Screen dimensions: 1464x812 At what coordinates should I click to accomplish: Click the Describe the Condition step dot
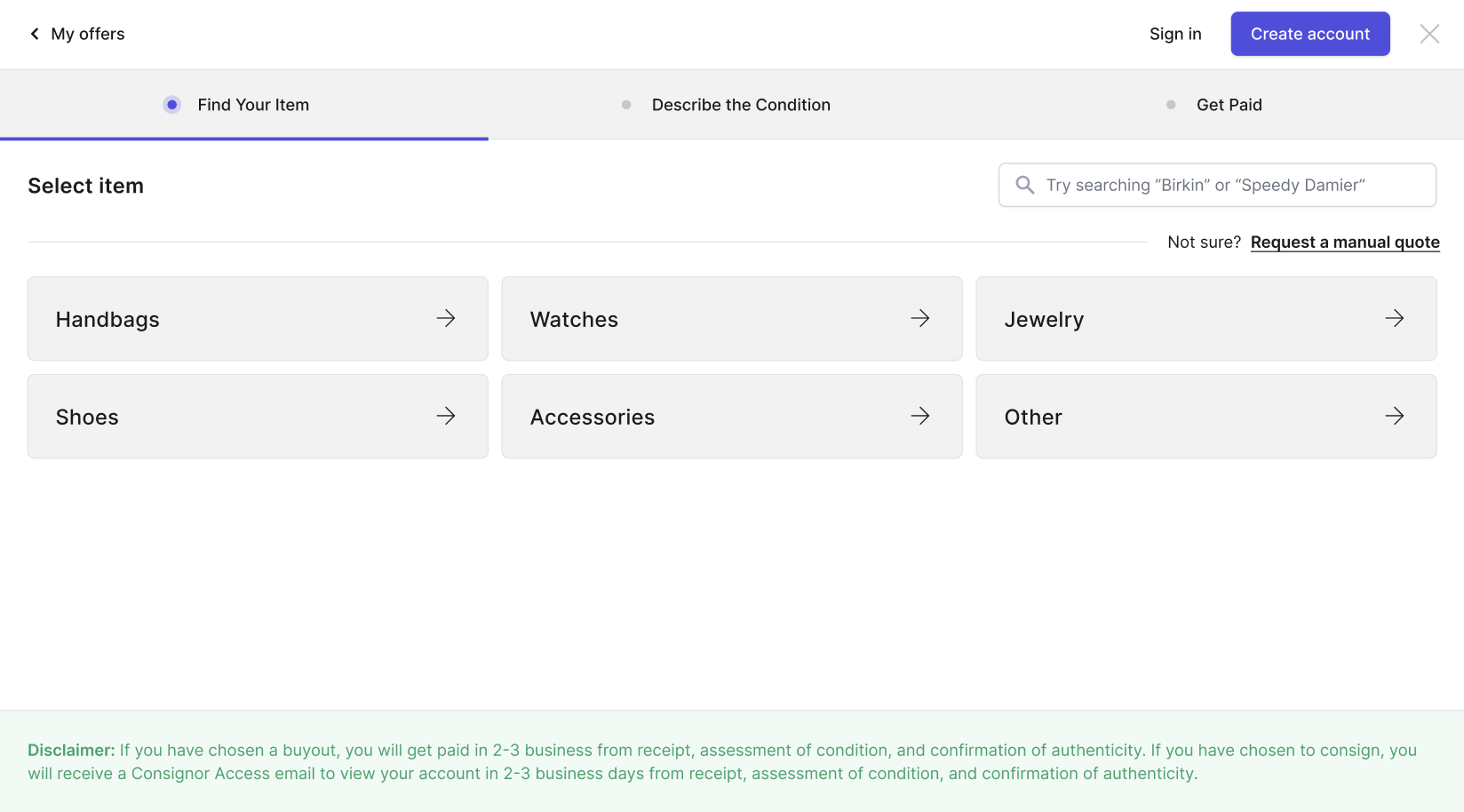tap(626, 105)
